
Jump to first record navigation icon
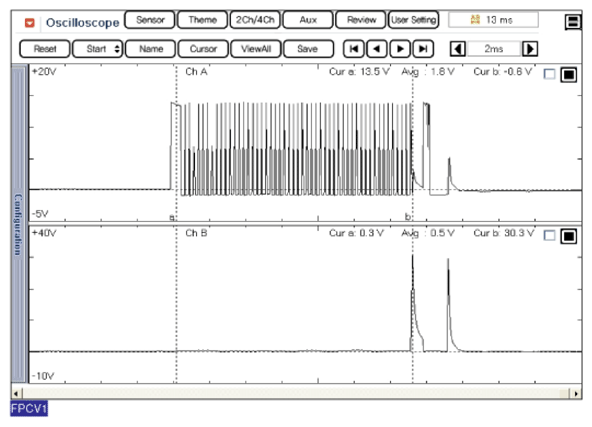(354, 49)
